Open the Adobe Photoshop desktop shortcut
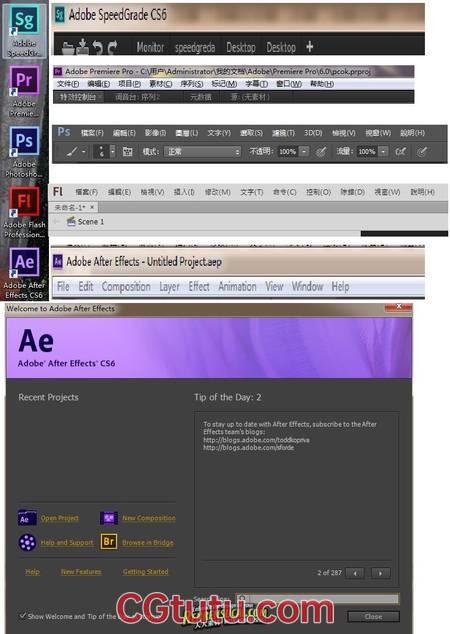Viewport: 450px width, 634px height. [24, 152]
